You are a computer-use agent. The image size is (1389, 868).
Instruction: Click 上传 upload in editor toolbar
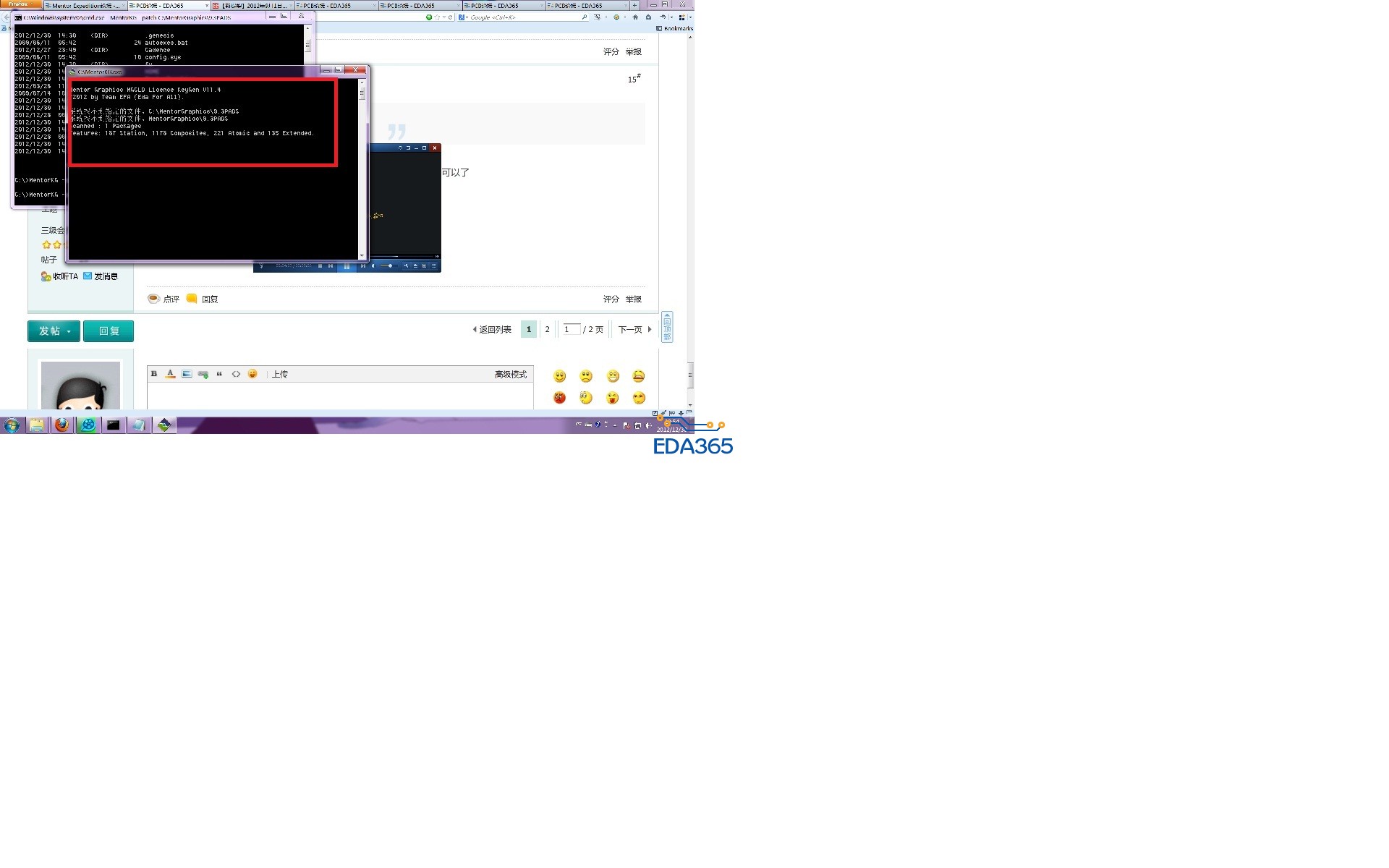[280, 374]
